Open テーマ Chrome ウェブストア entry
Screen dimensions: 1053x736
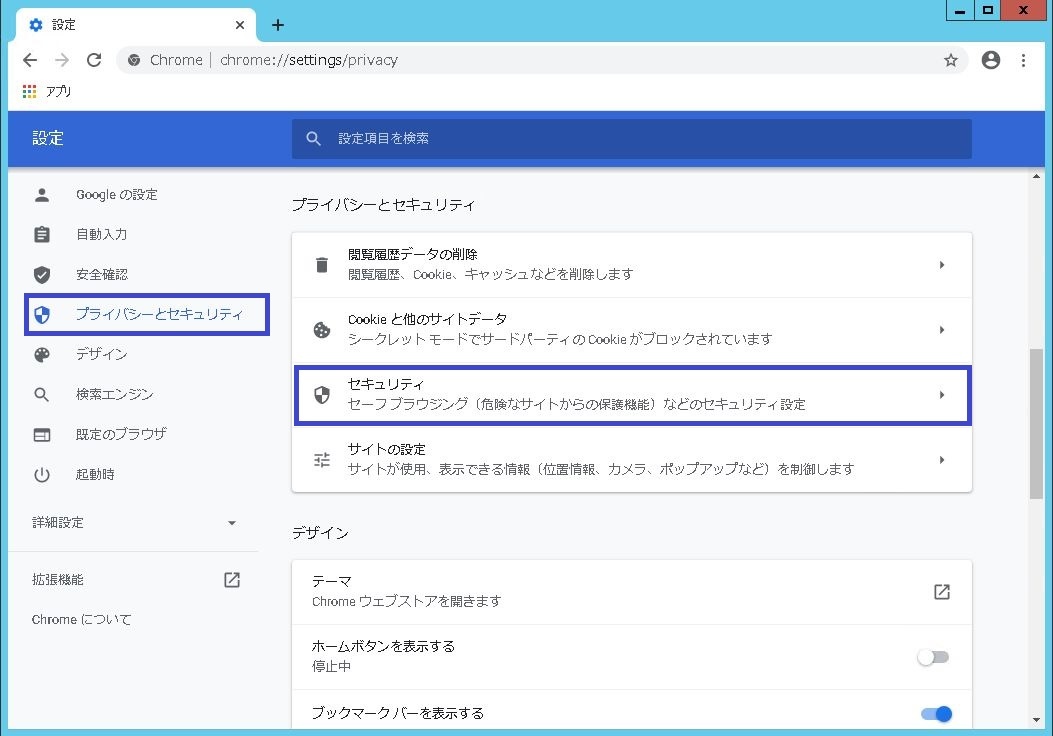632,592
